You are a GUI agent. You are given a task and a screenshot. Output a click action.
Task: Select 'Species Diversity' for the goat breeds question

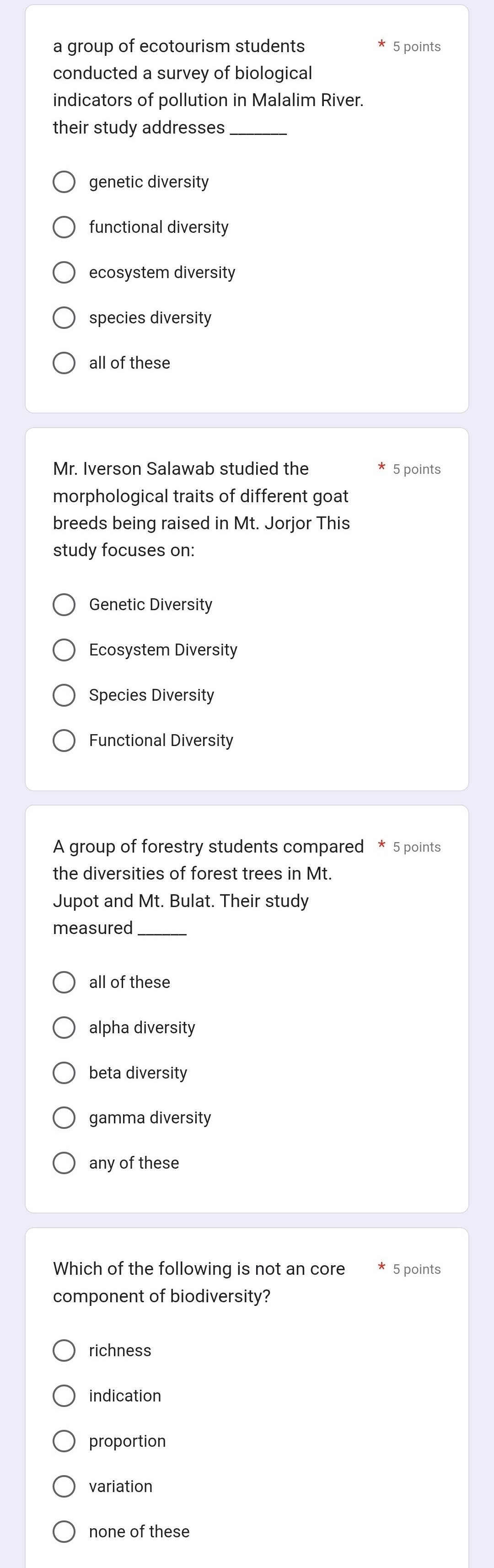pyautogui.click(x=64, y=695)
